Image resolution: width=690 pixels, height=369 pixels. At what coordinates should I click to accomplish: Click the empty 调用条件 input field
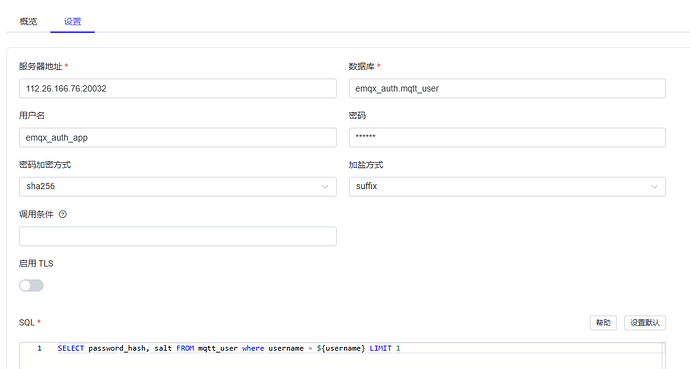coord(178,236)
